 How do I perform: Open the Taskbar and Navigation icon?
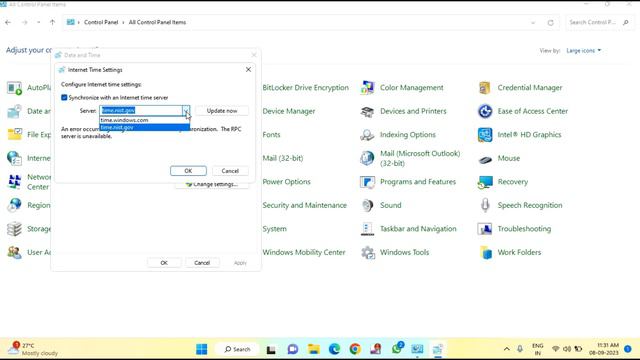[367, 229]
